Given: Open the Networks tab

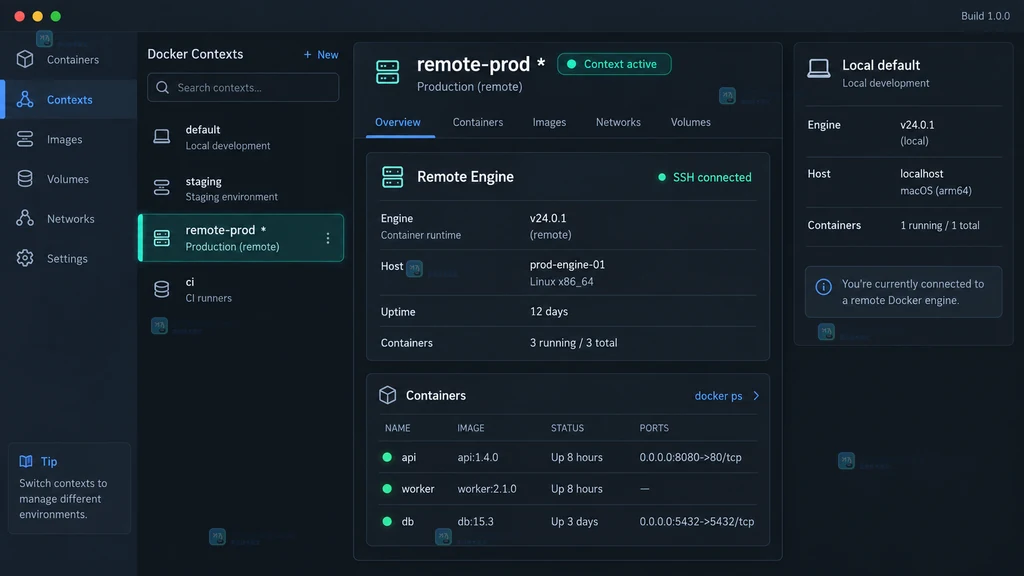Looking at the screenshot, I should point(618,122).
